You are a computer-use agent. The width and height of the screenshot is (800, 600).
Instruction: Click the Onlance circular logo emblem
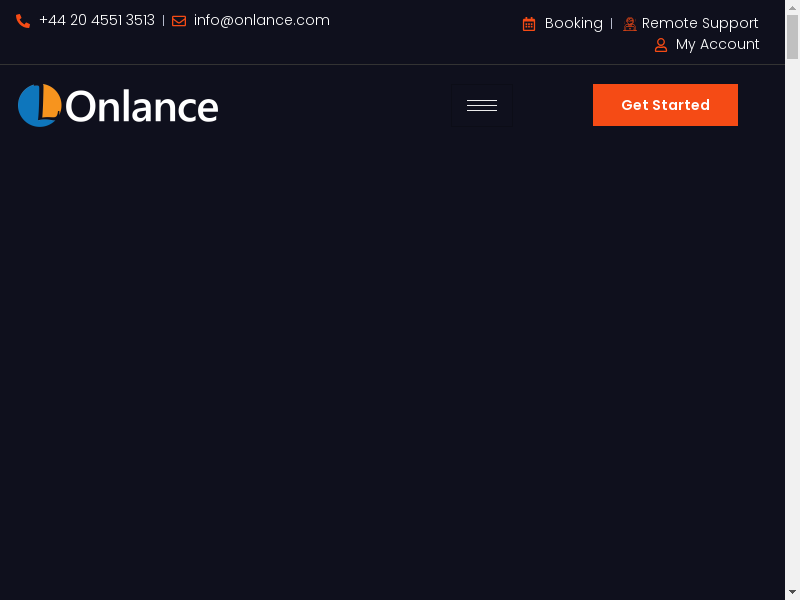pos(40,105)
